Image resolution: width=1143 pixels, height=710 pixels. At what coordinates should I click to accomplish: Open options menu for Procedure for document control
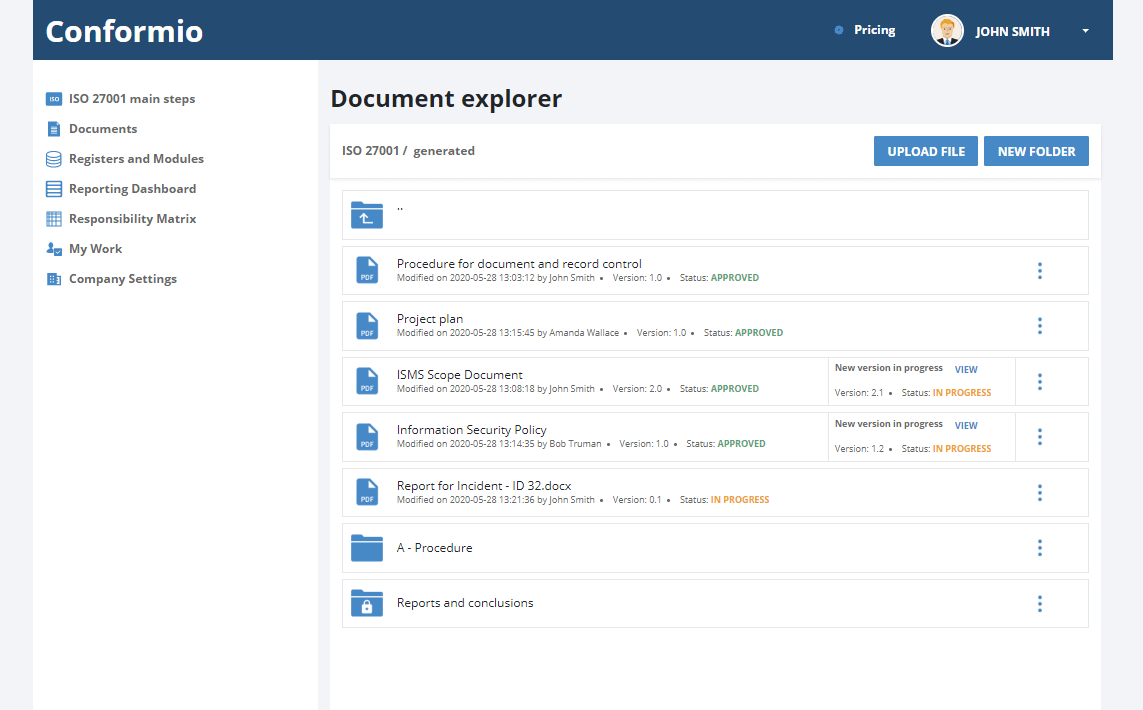pyautogui.click(x=1039, y=271)
